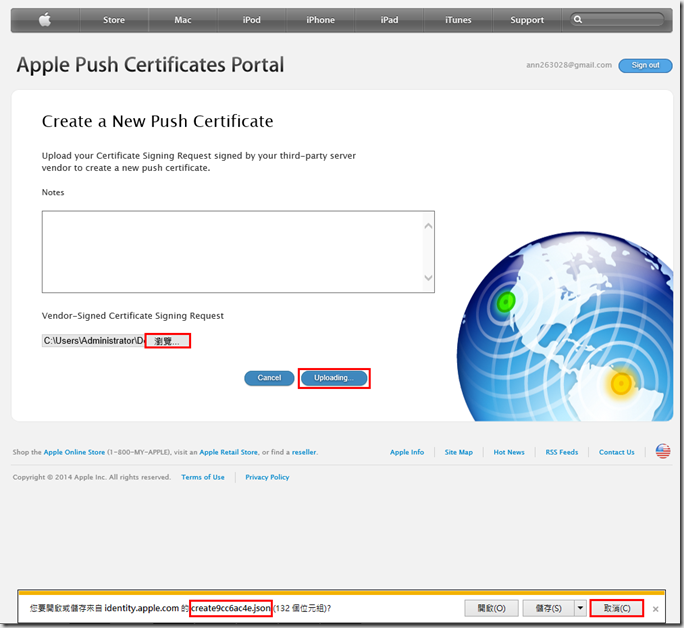The width and height of the screenshot is (684, 628).
Task: Click the Apple logo in navigation bar
Action: coord(44,19)
